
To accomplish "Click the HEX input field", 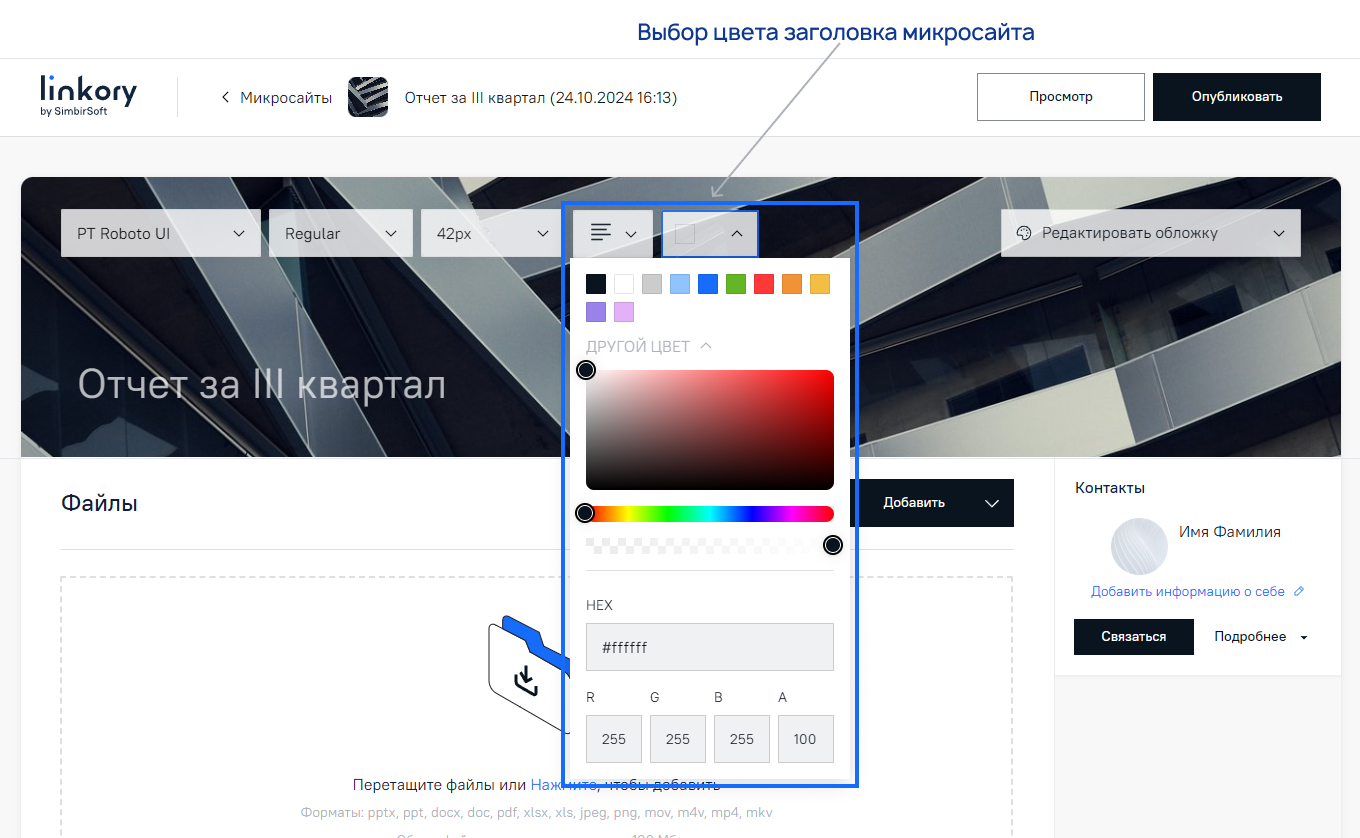I will click(709, 647).
